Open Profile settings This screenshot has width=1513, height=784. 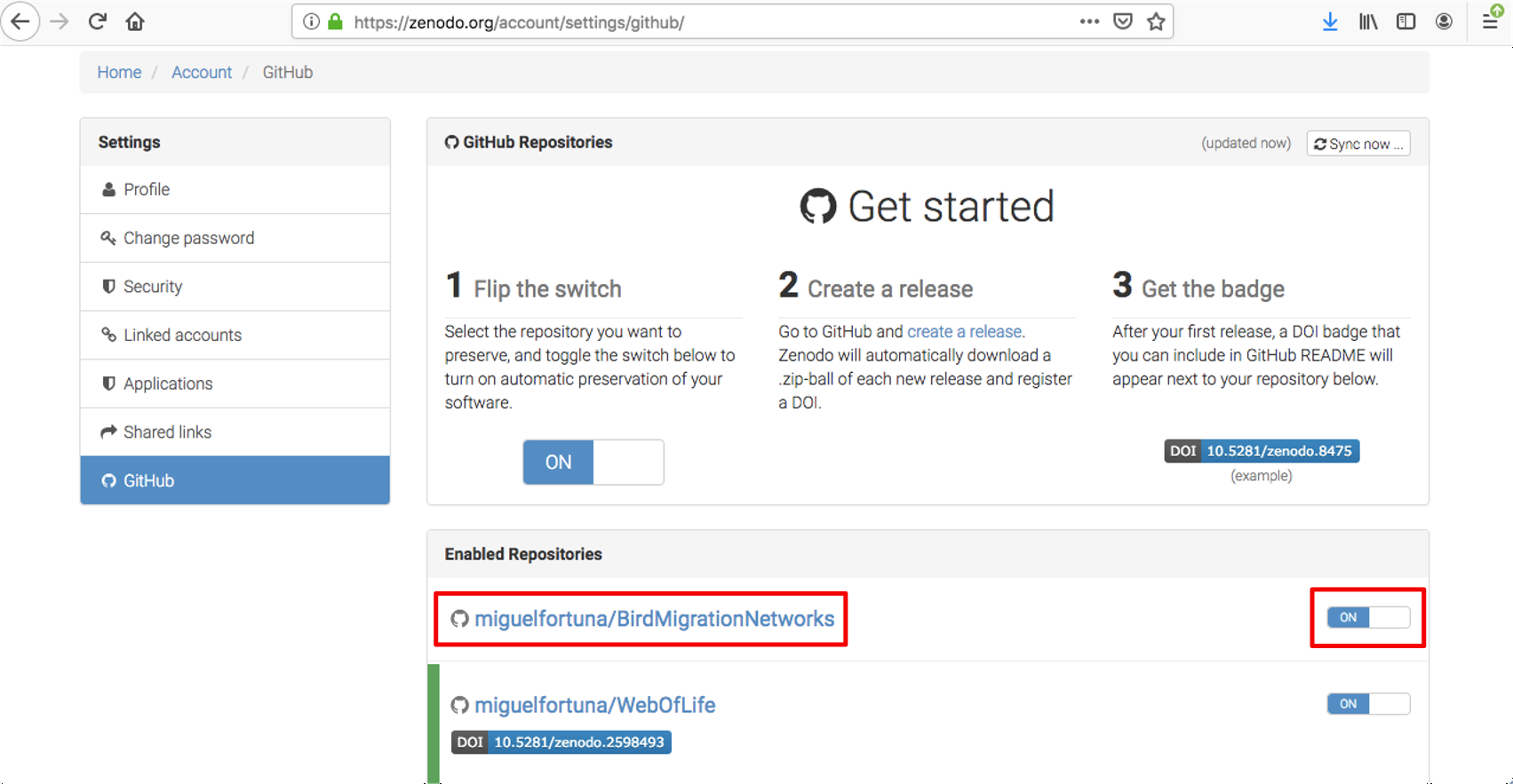[x=235, y=189]
